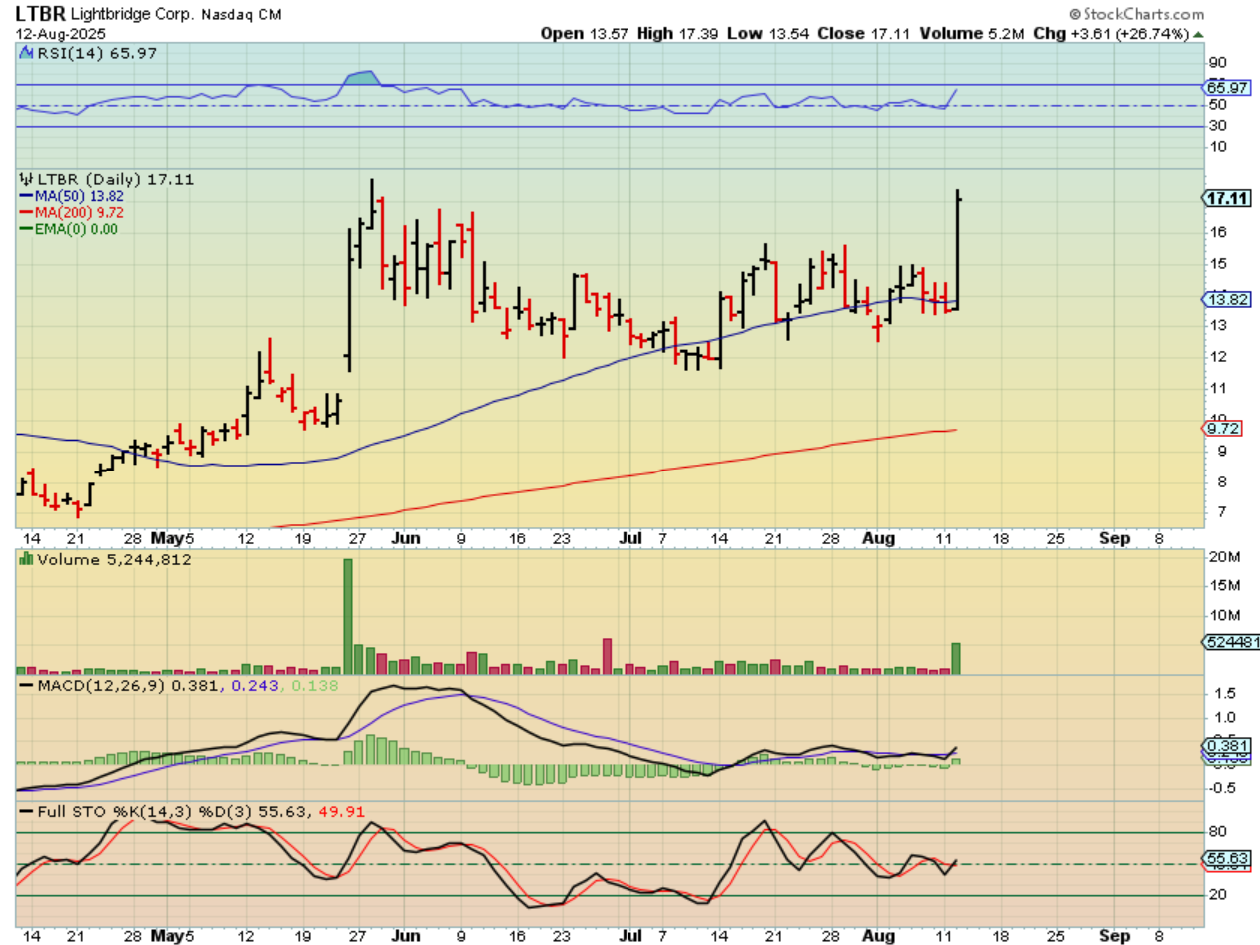
Task: Click the High 17.39 value
Action: click(678, 34)
